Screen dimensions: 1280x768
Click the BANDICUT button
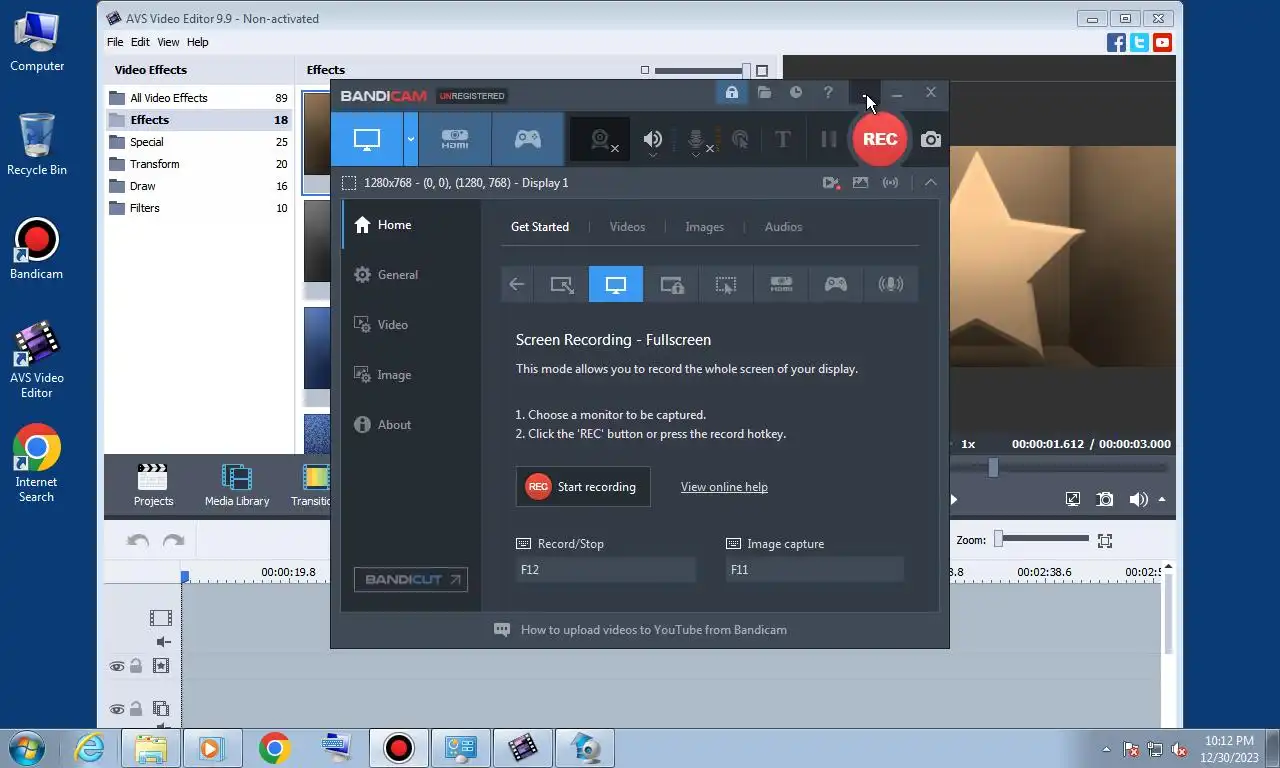[410, 579]
